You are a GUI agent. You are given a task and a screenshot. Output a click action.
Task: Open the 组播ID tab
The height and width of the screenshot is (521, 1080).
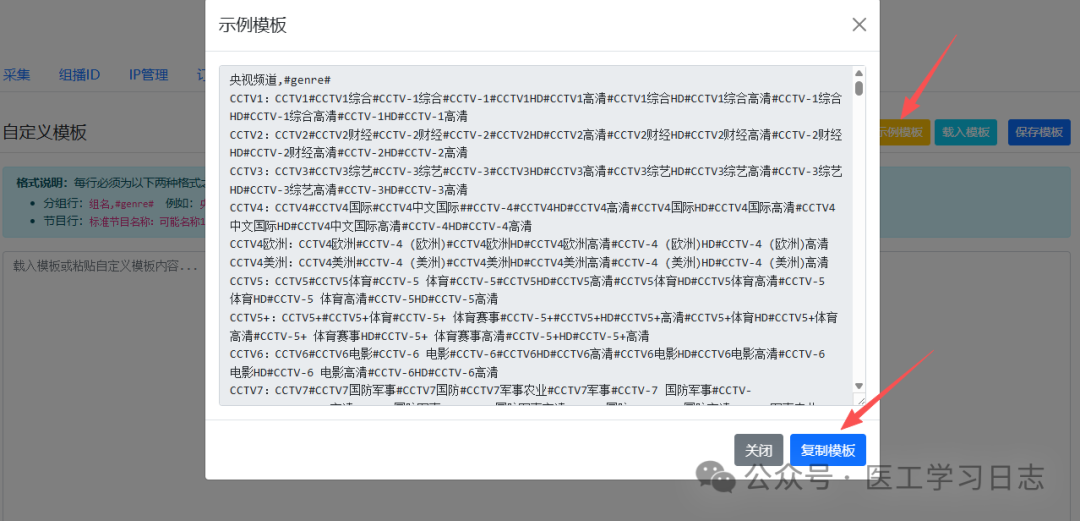tap(79, 75)
